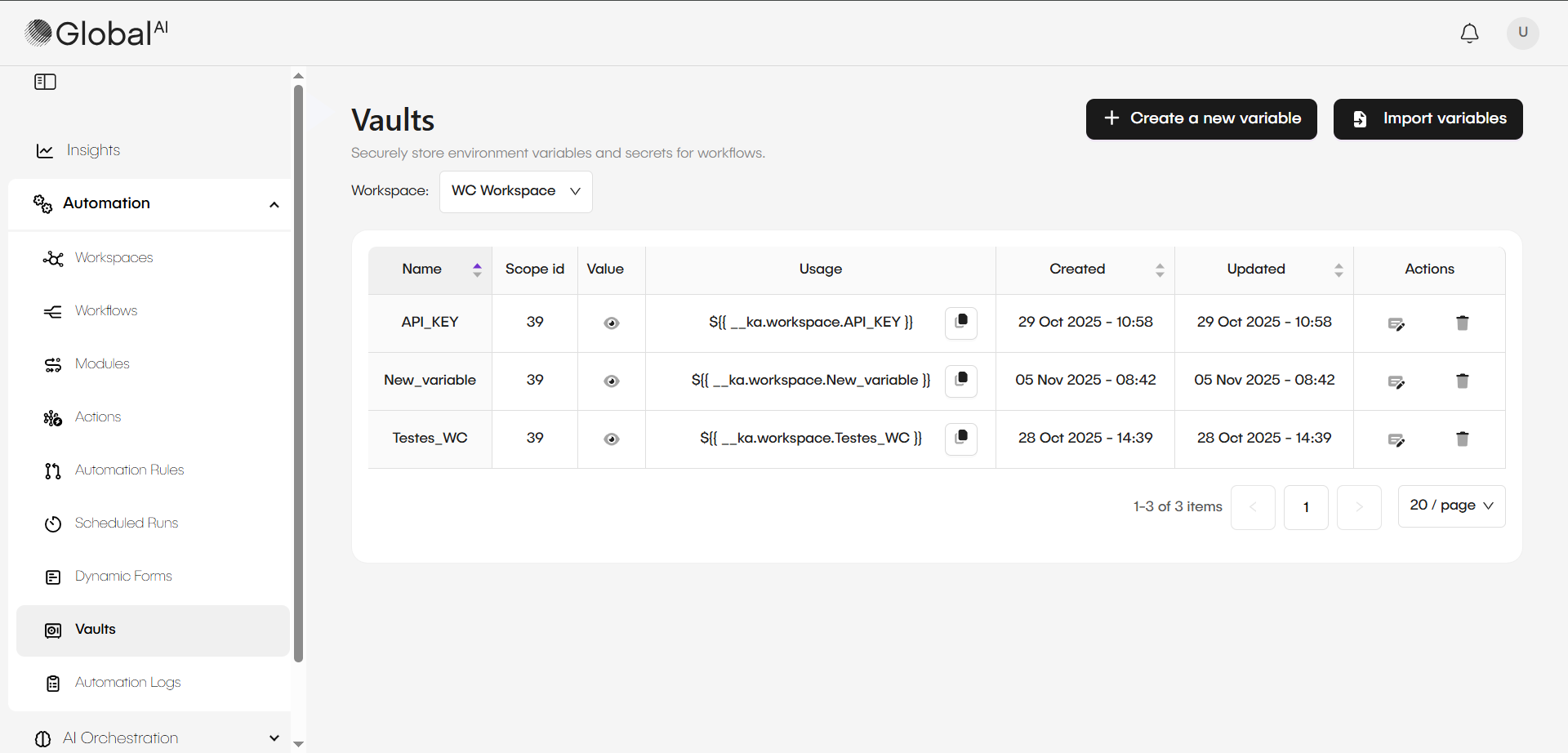Expand AI Orchestration
The image size is (1568, 753).
[274, 737]
